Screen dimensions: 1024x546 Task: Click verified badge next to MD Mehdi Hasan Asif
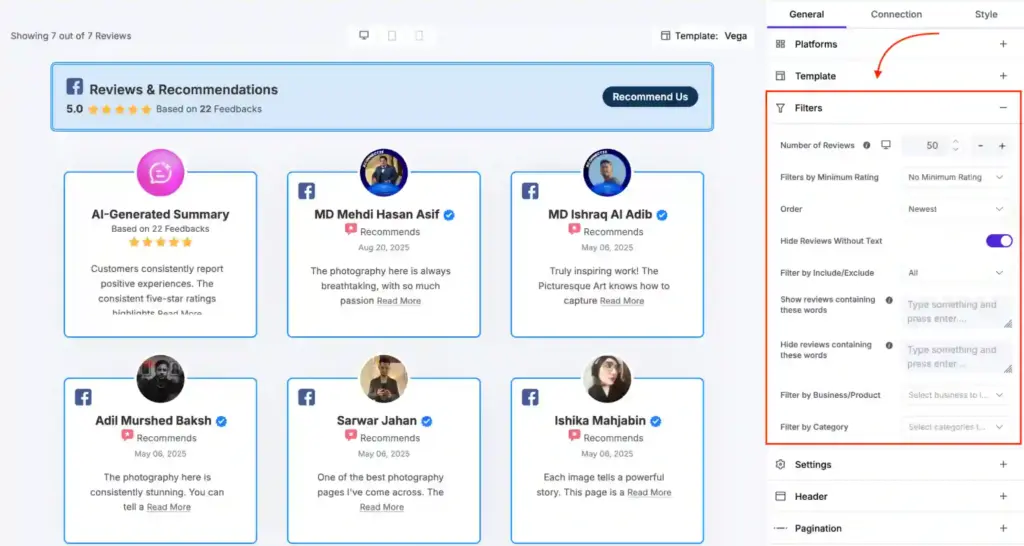point(449,215)
